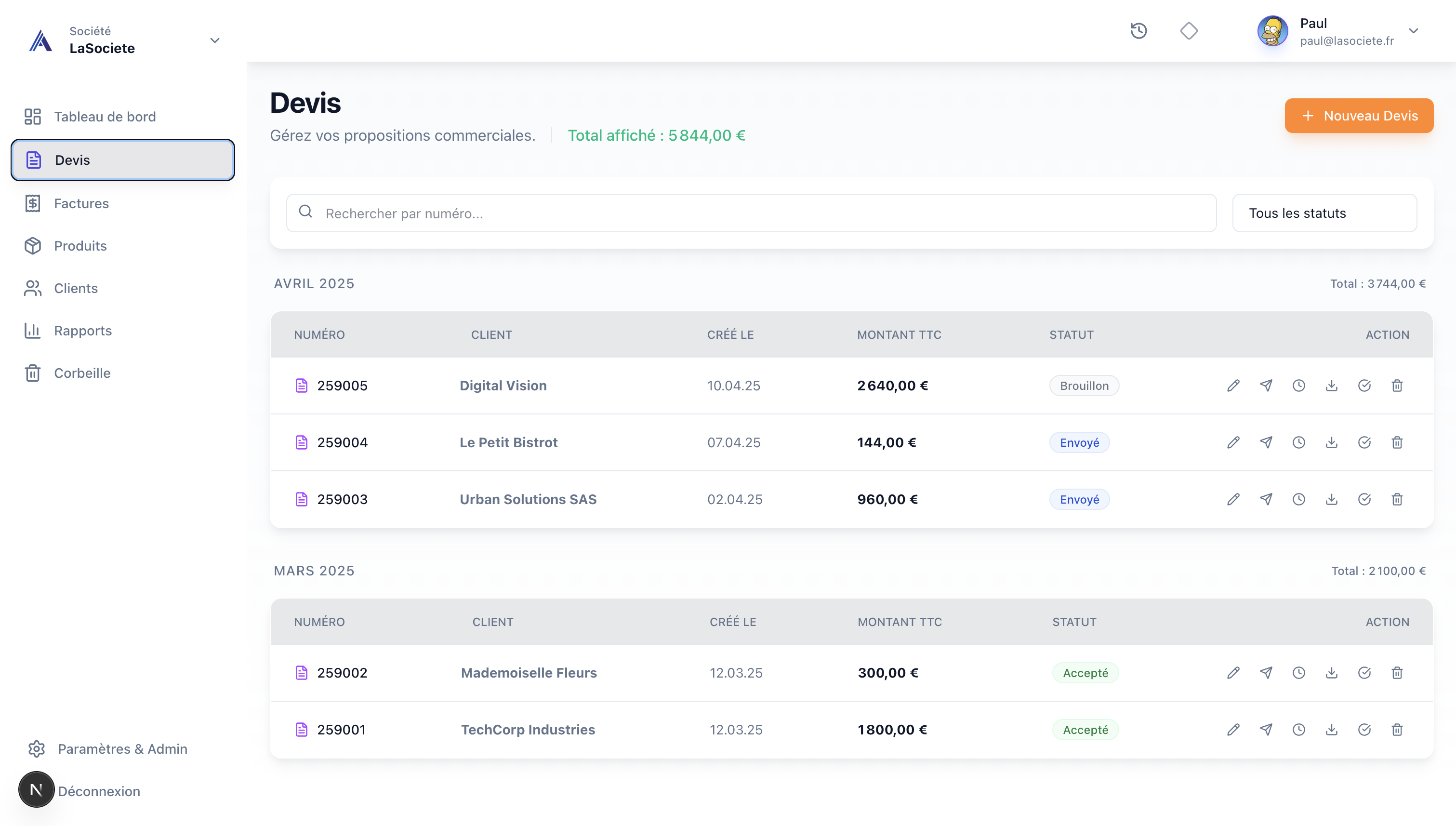1456x826 pixels.
Task: Click the edit pencil for quote 259005
Action: pyautogui.click(x=1233, y=386)
